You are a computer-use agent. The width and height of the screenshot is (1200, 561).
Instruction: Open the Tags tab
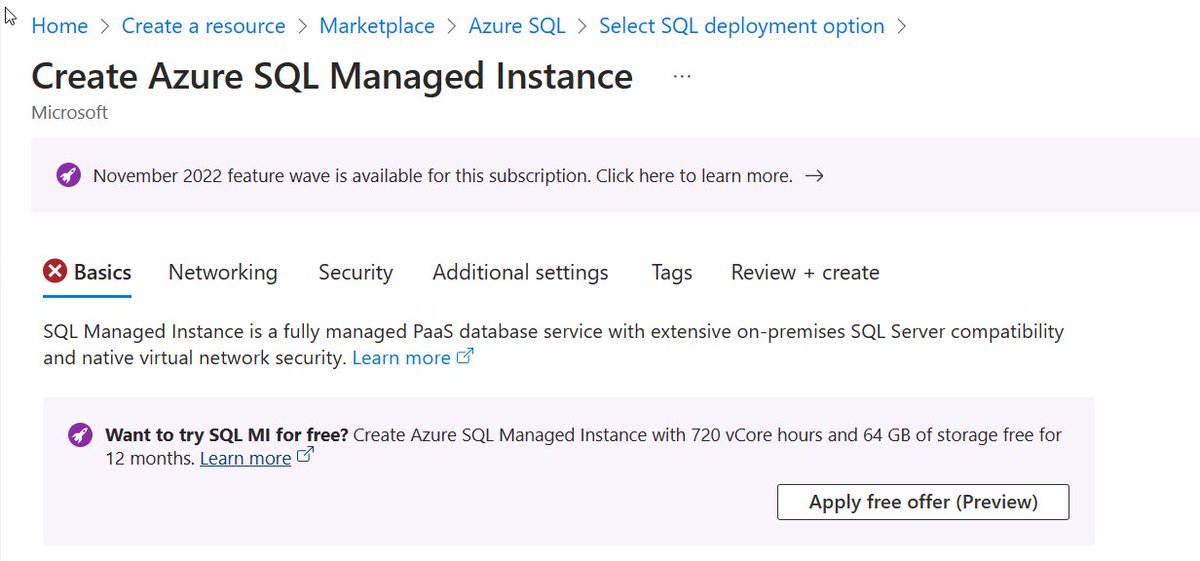click(672, 272)
